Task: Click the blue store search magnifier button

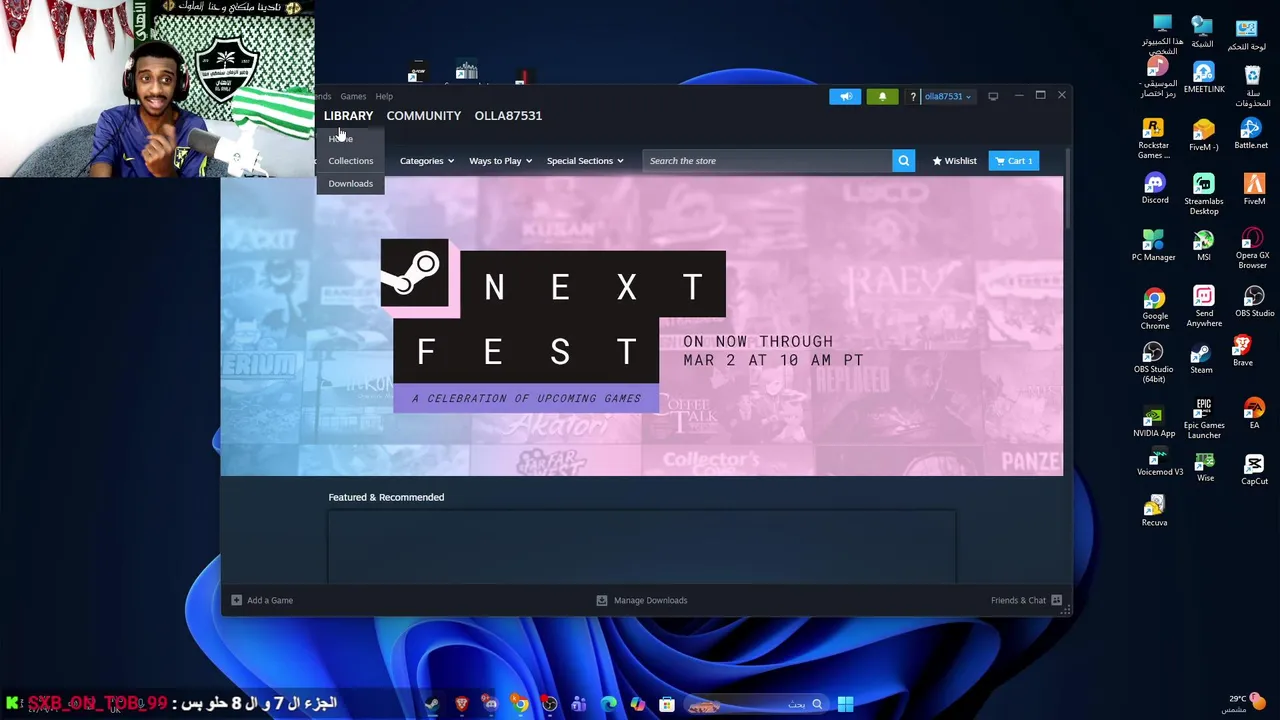Action: pyautogui.click(x=904, y=161)
